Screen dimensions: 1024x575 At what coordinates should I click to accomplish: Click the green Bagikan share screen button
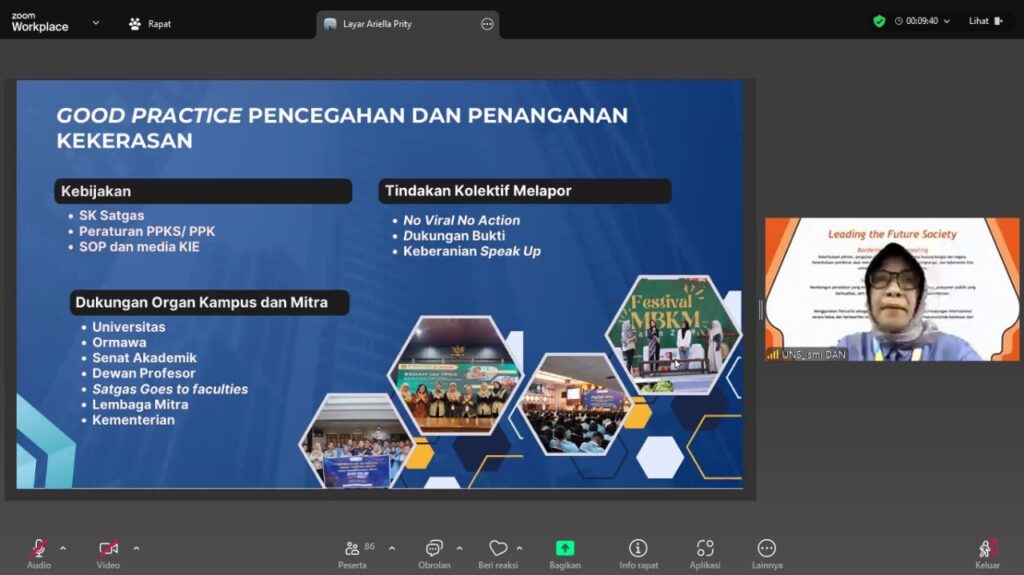pyautogui.click(x=565, y=549)
